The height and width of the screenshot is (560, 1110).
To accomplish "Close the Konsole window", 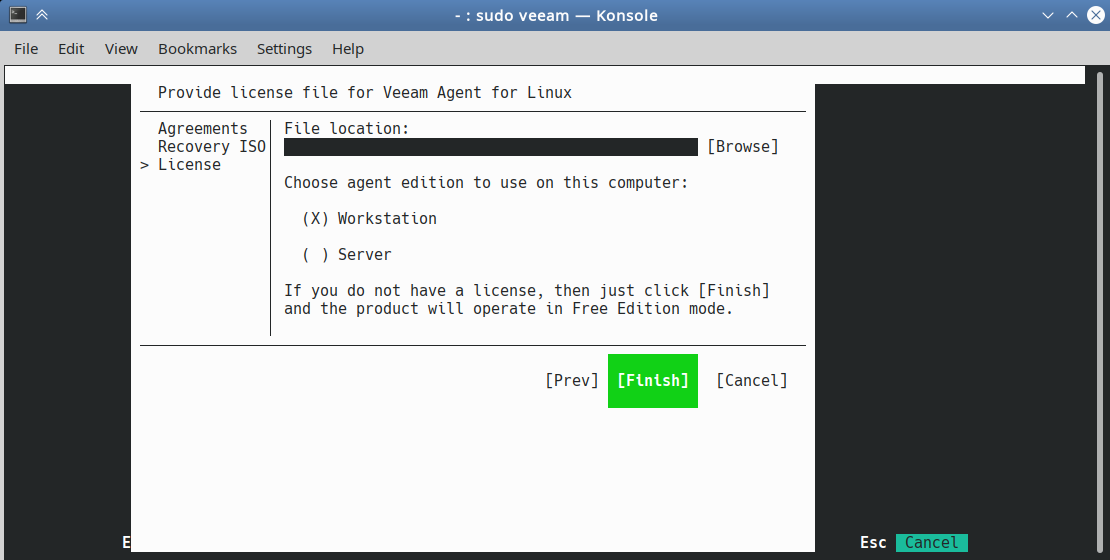I will pos(1096,15).
